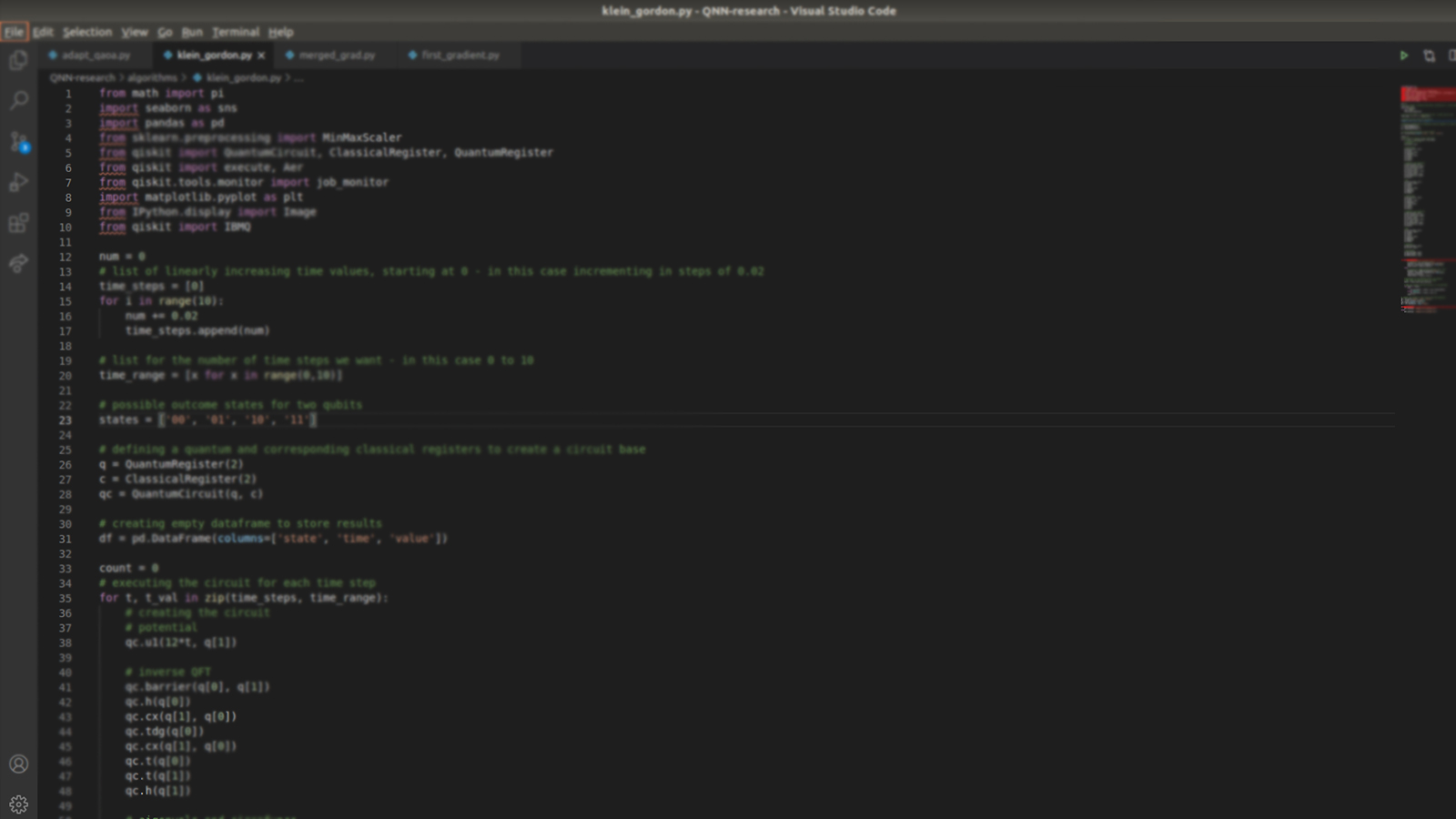Open the Run and Debug view icon
The image size is (1456, 819).
18,182
